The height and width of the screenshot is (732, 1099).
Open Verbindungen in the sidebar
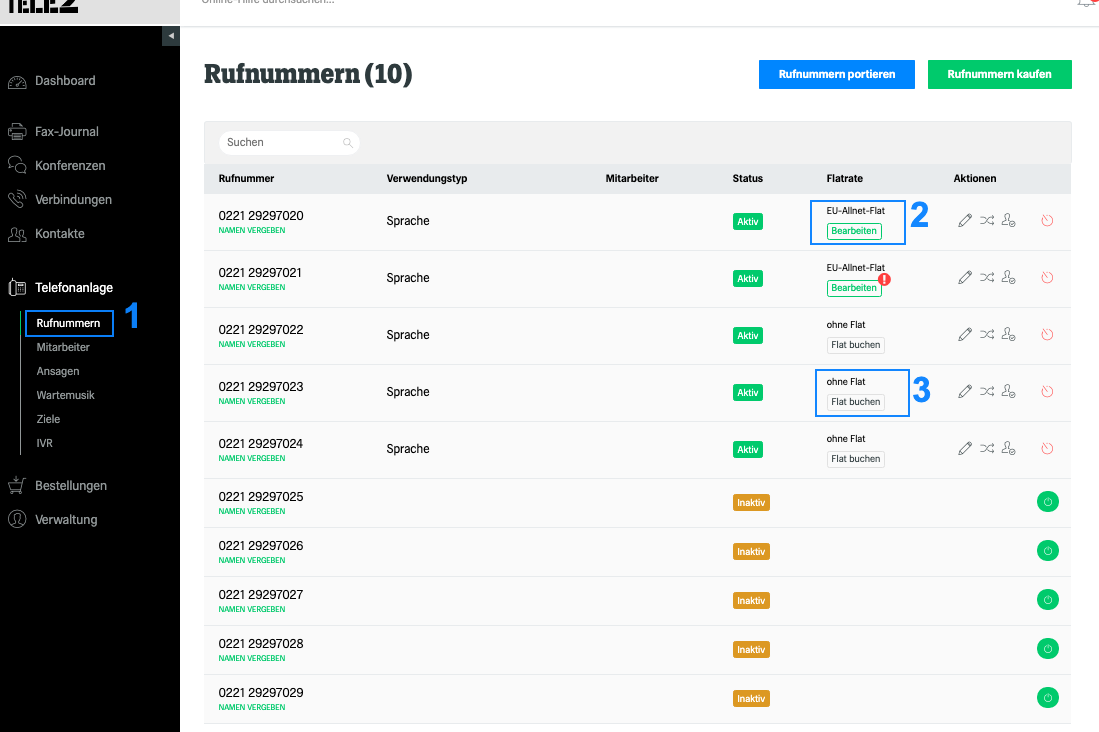point(74,199)
